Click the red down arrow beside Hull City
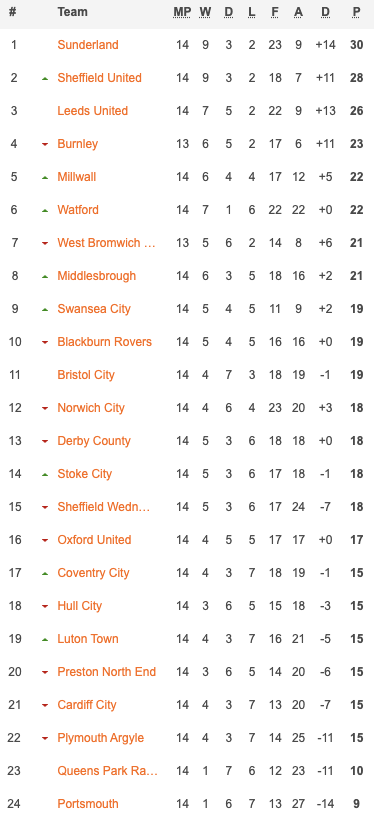Viewport: 374px width, 820px height. point(45,606)
